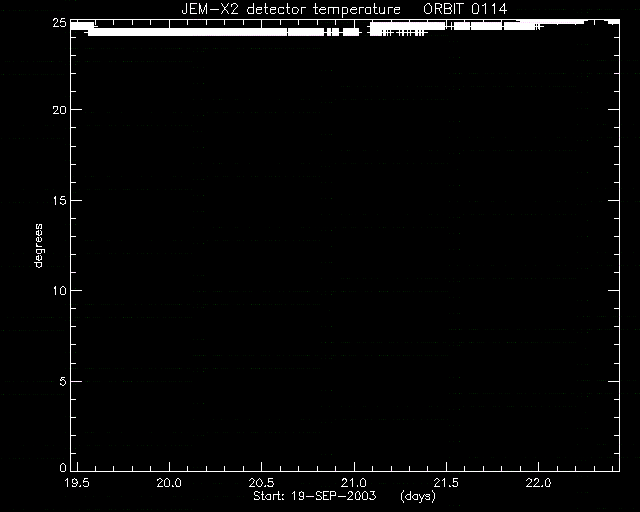Click the x-axis tick label 21.5
This screenshot has height=512, width=640.
click(x=446, y=483)
